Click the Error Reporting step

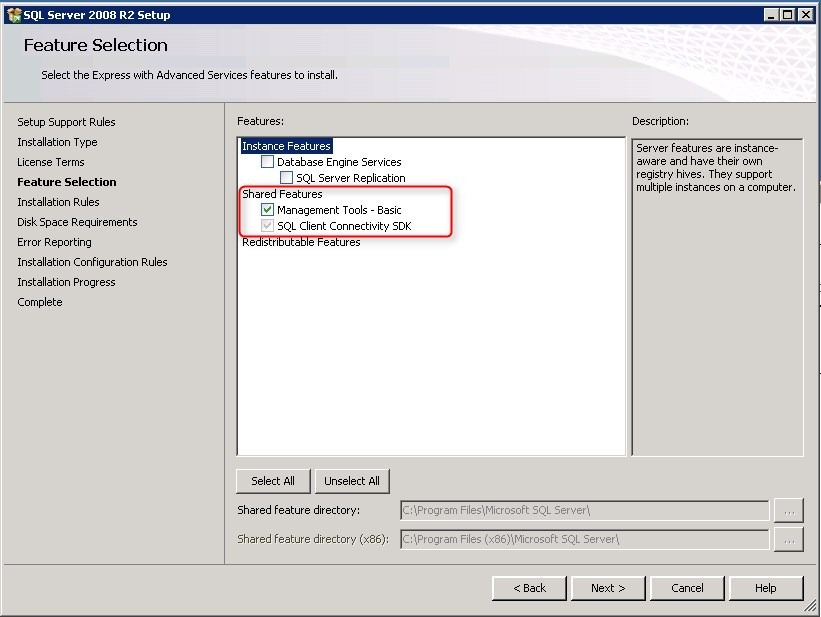[x=54, y=242]
